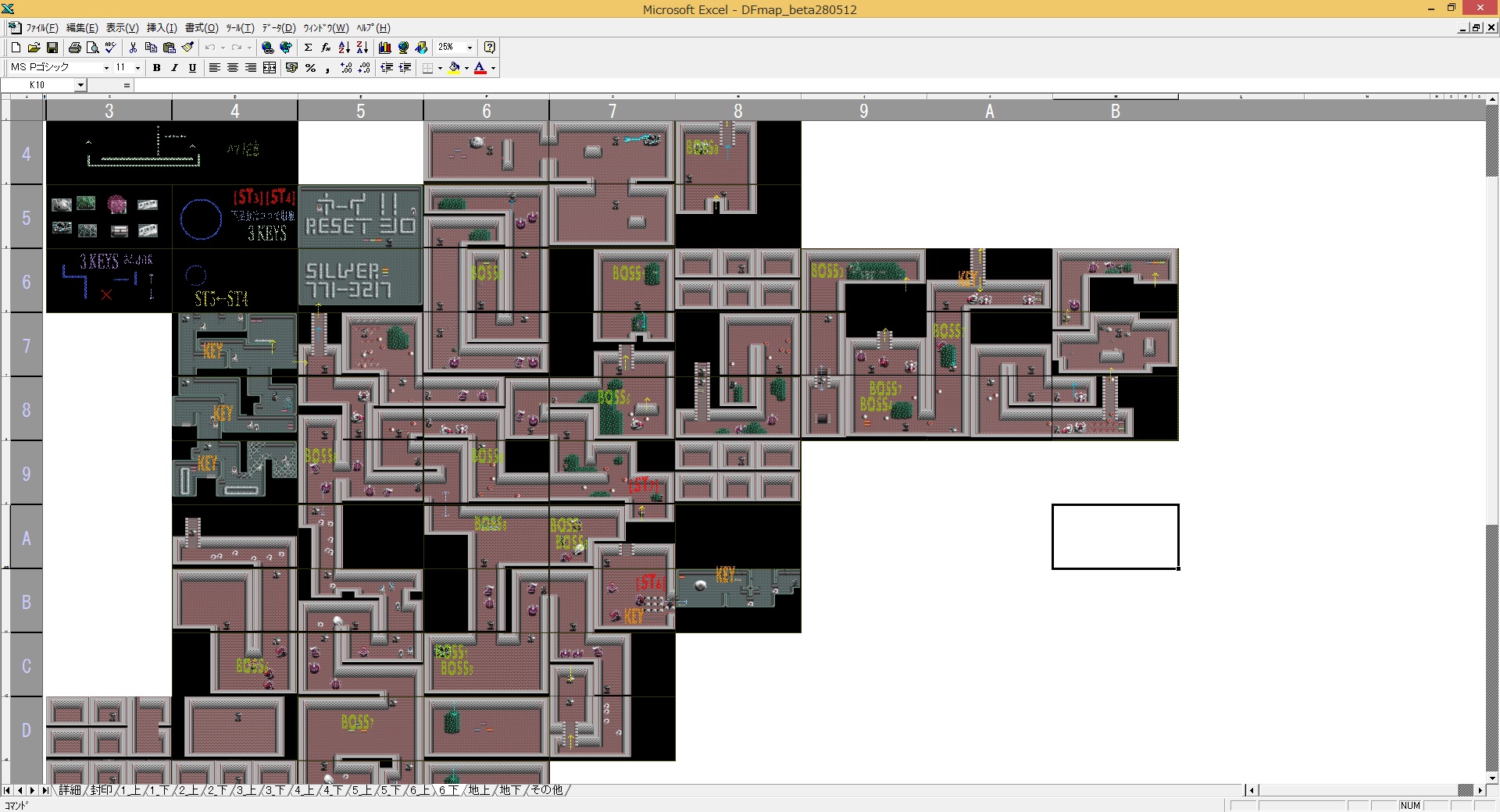Screen dimensions: 1500x812
Task: Show the Web toolbar icon
Action: pyautogui.click(x=286, y=48)
